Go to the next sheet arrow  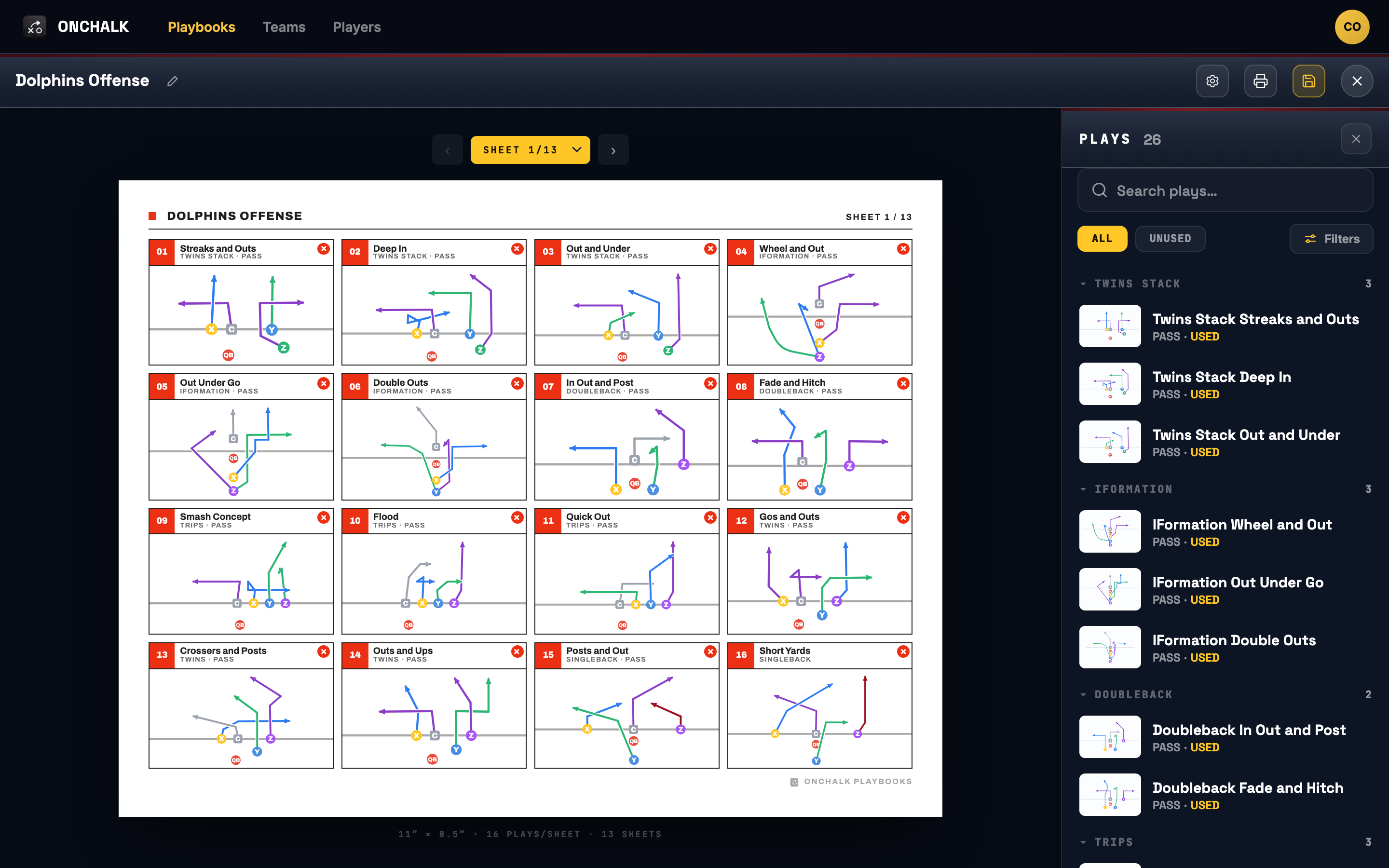[x=613, y=150]
